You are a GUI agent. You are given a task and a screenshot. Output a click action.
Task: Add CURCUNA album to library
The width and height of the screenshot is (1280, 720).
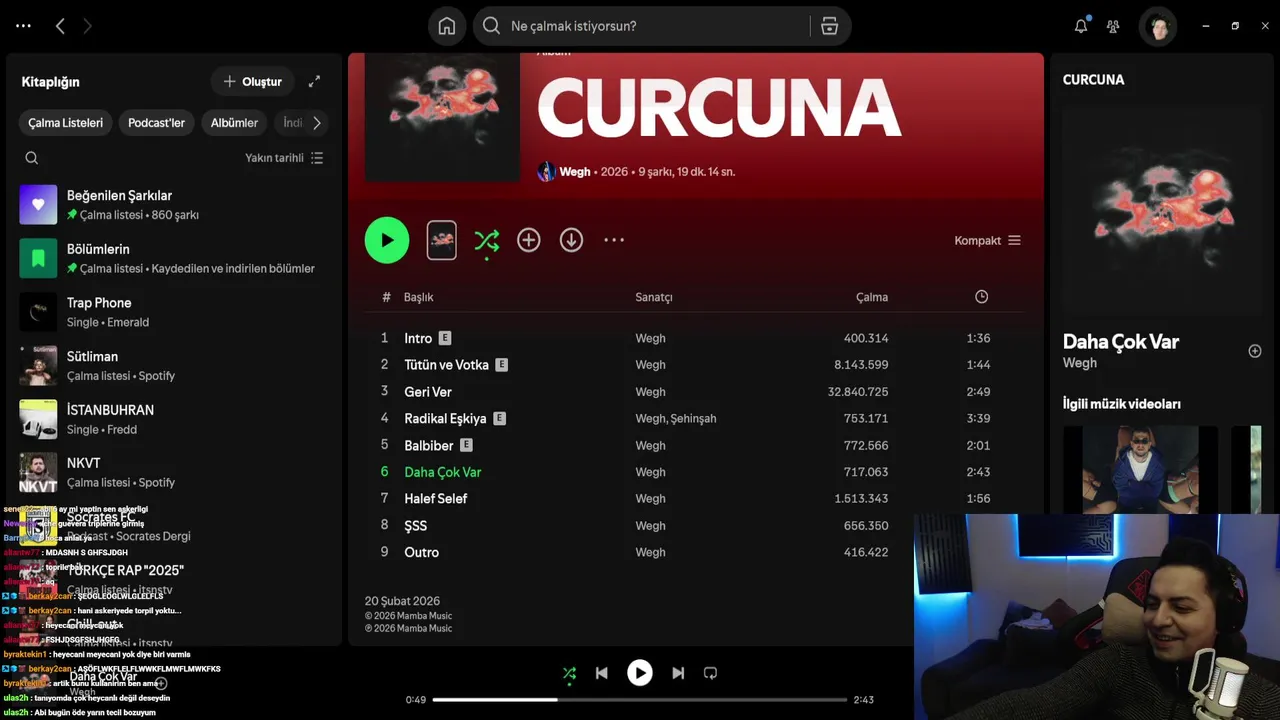tap(529, 240)
